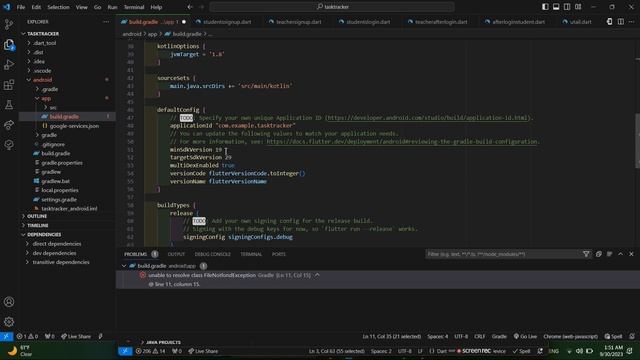Collapse all problems in panel

point(598,254)
